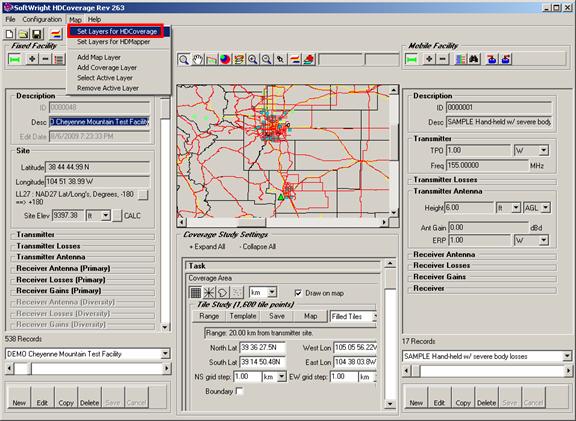The width and height of the screenshot is (576, 421).
Task: Open the Coverage Area km unit dropdown
Action: (272, 292)
